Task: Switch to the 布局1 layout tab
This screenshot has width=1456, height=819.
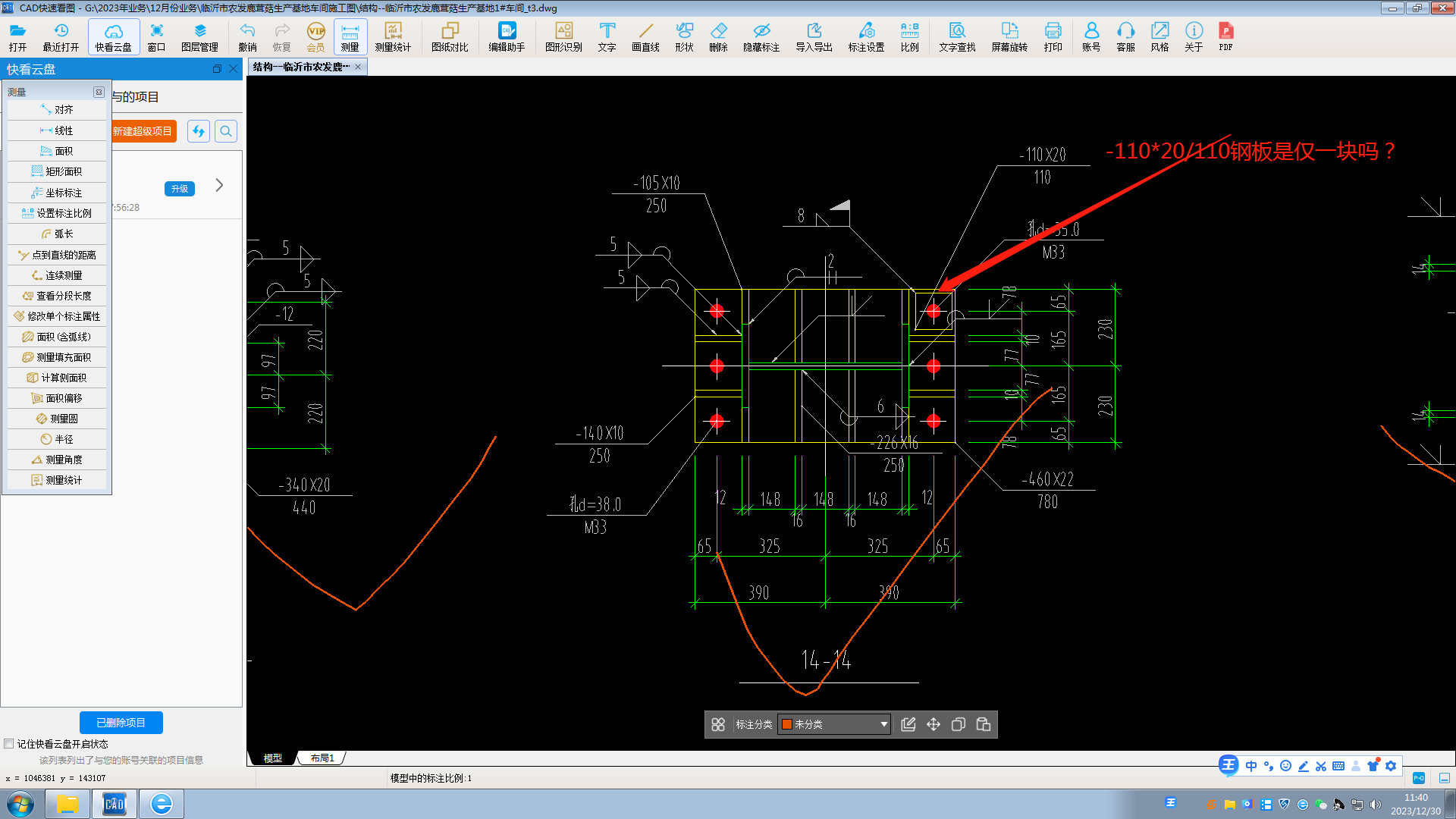Action: coord(322,758)
